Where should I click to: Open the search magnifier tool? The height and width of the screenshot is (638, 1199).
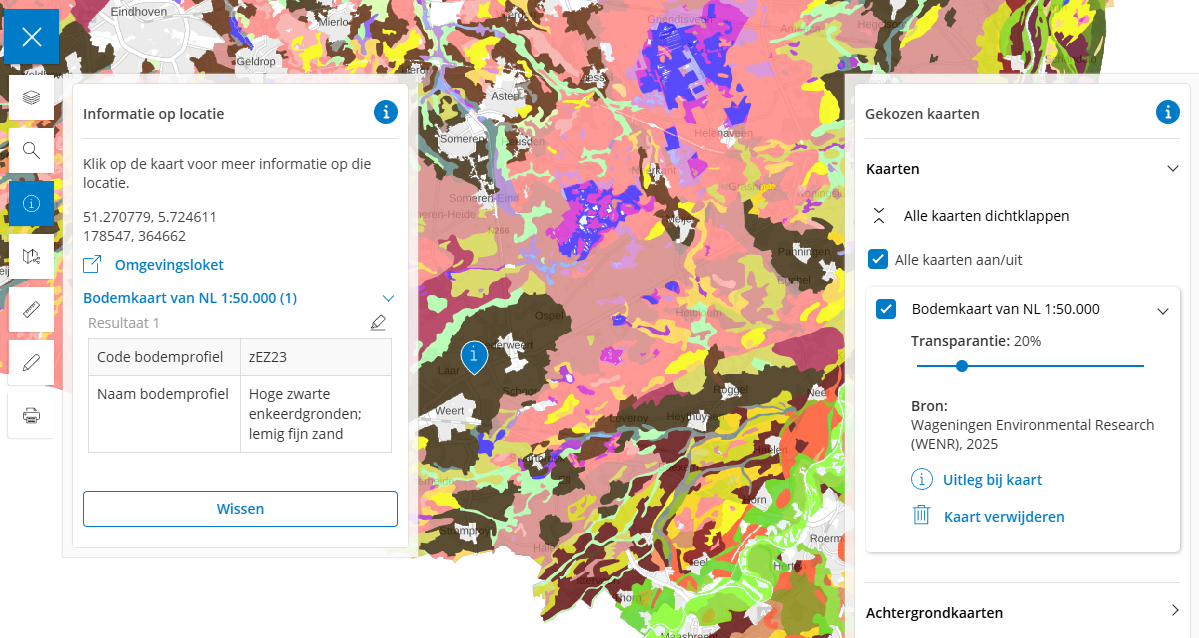click(x=31, y=151)
